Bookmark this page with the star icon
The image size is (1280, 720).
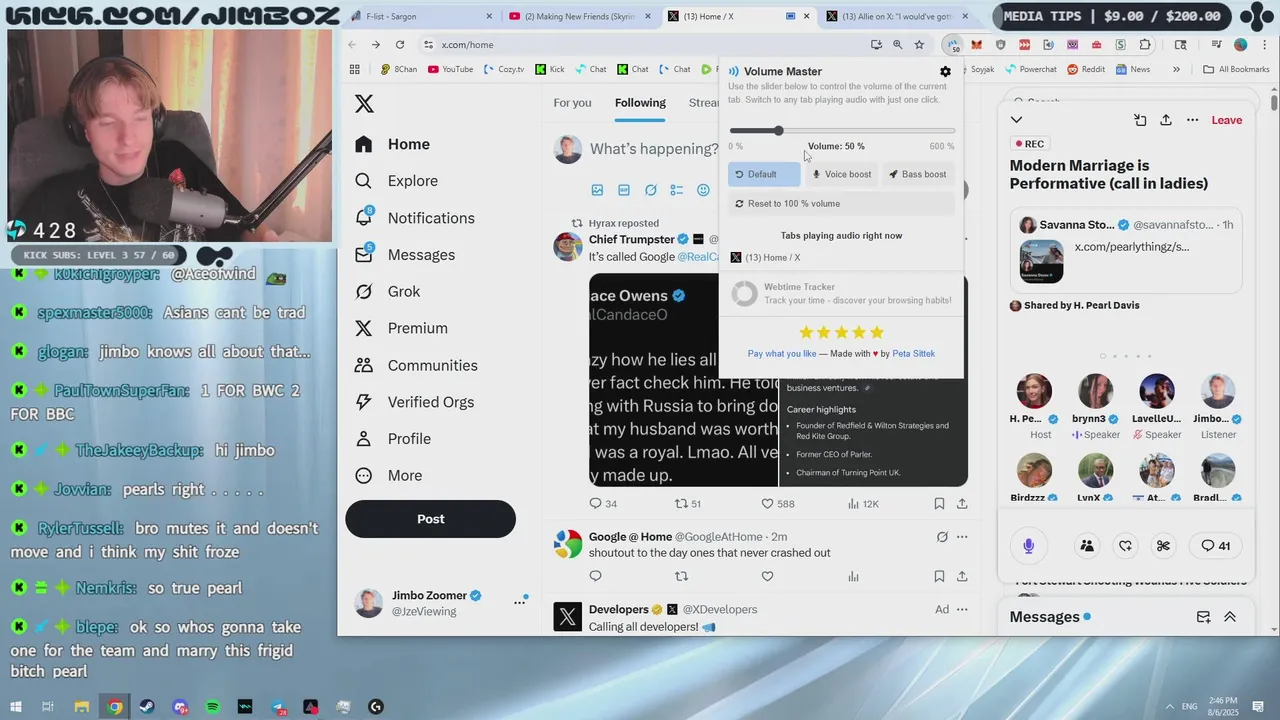[919, 45]
